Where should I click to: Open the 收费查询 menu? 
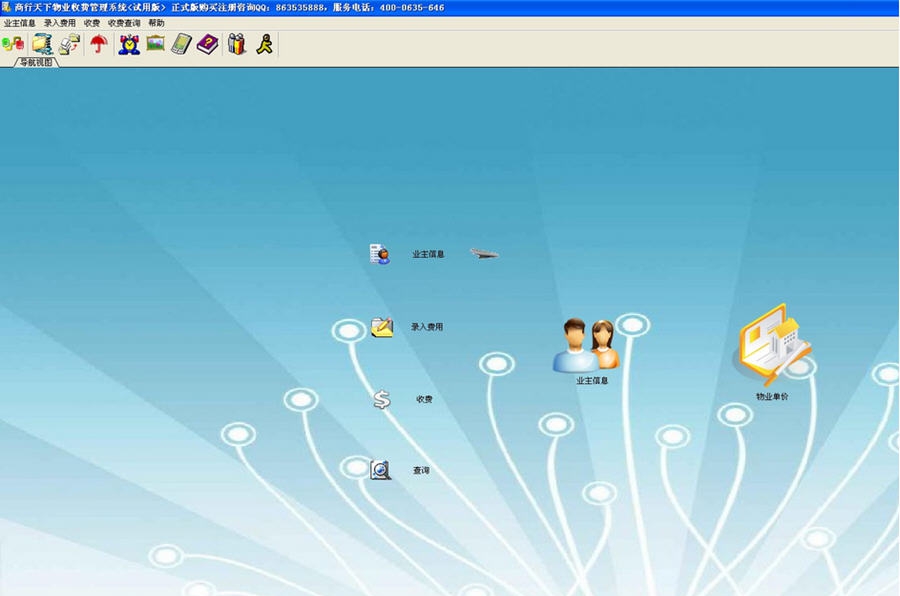[x=124, y=23]
